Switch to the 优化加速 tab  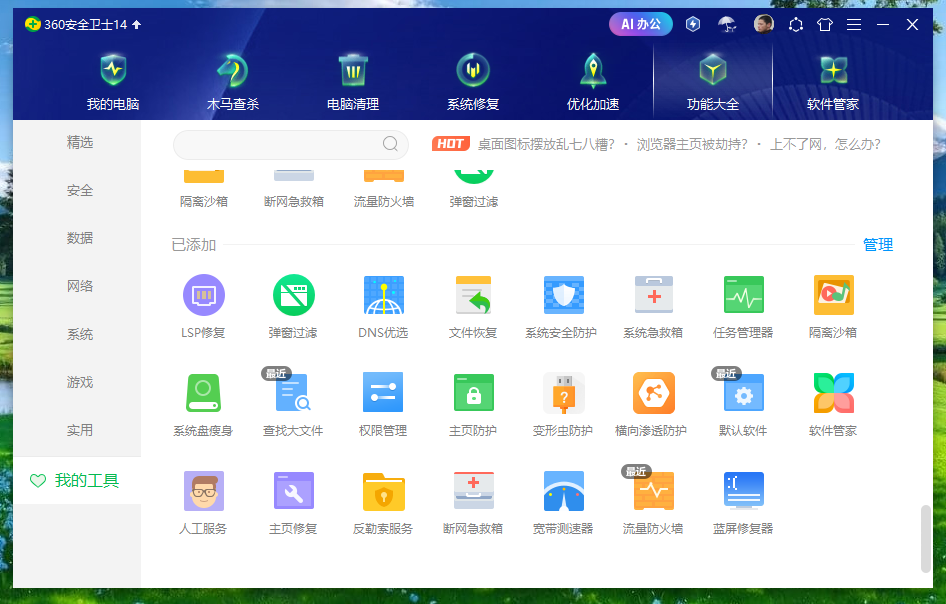pyautogui.click(x=593, y=80)
